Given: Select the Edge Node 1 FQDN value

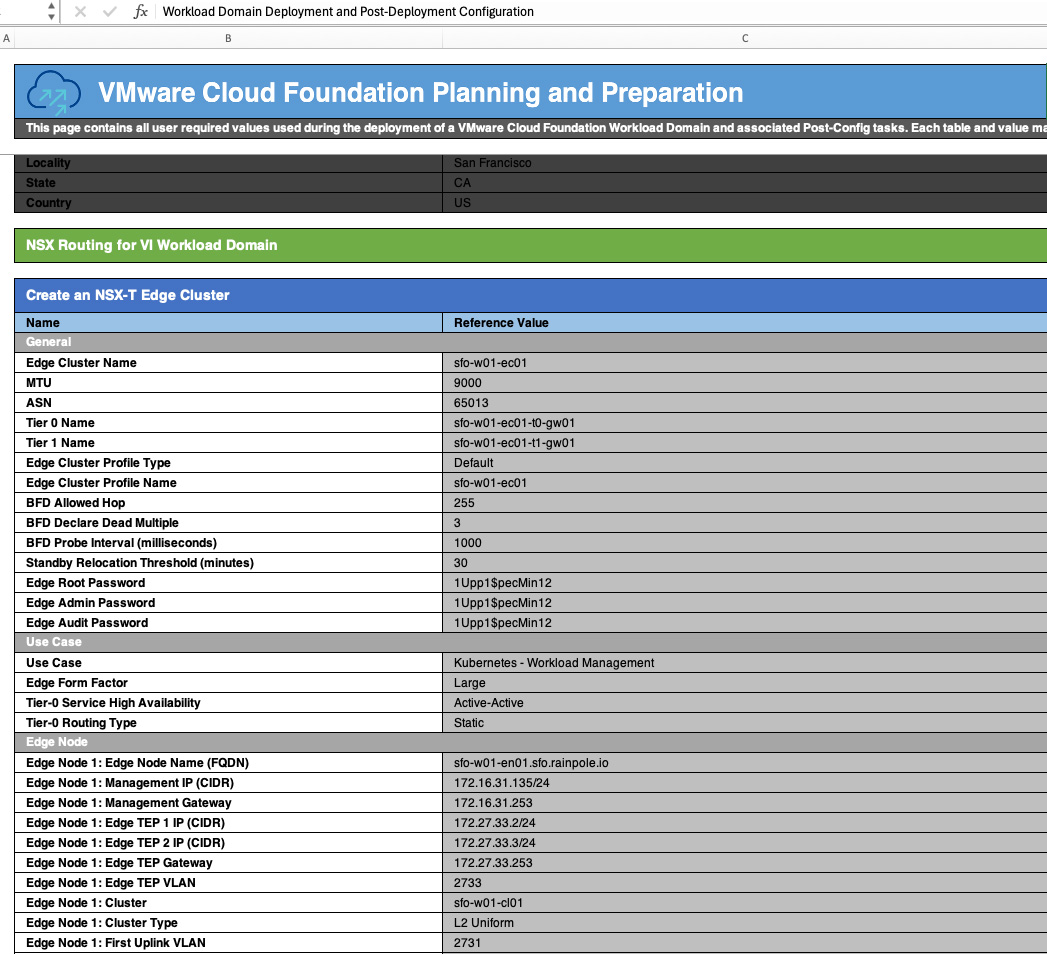Looking at the screenshot, I should [745, 763].
